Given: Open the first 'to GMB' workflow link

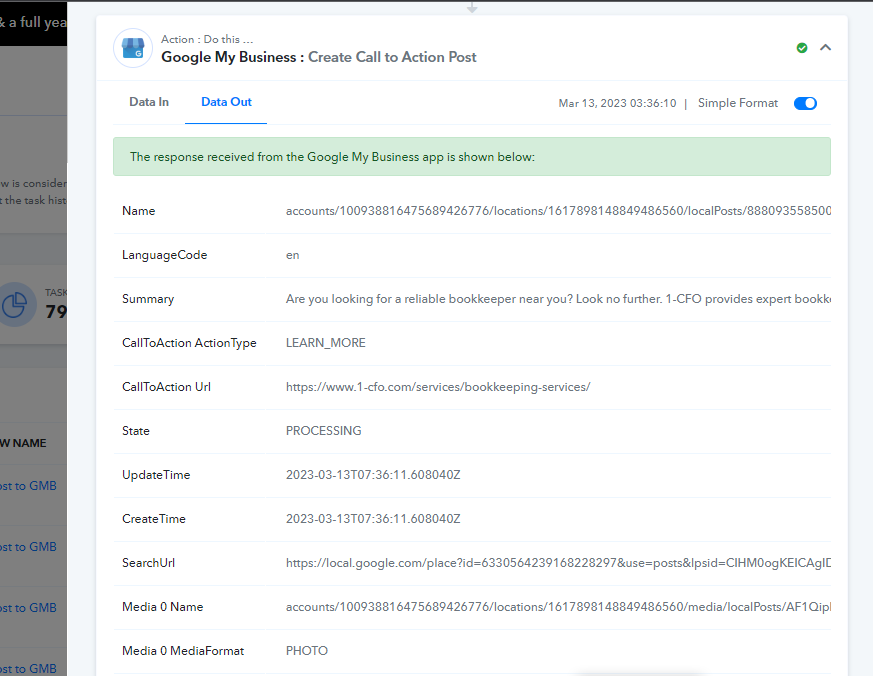Looking at the screenshot, I should [x=28, y=486].
